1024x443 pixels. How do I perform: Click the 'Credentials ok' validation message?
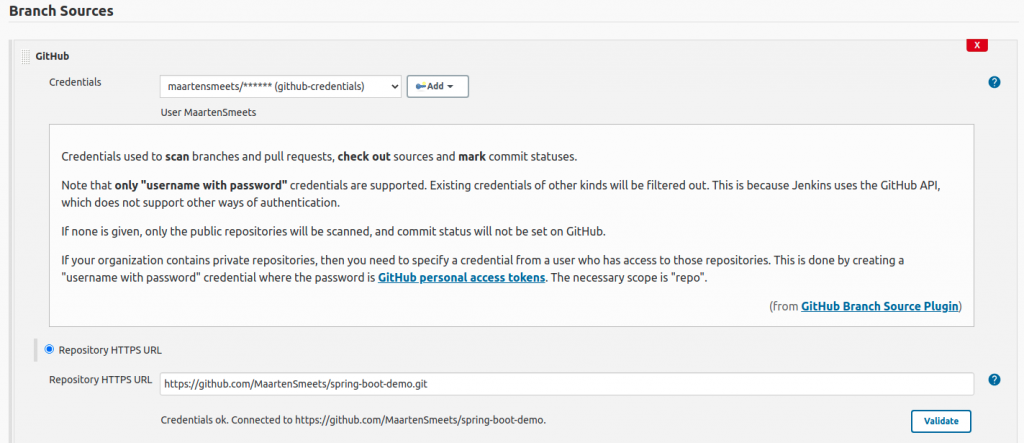pos(353,419)
